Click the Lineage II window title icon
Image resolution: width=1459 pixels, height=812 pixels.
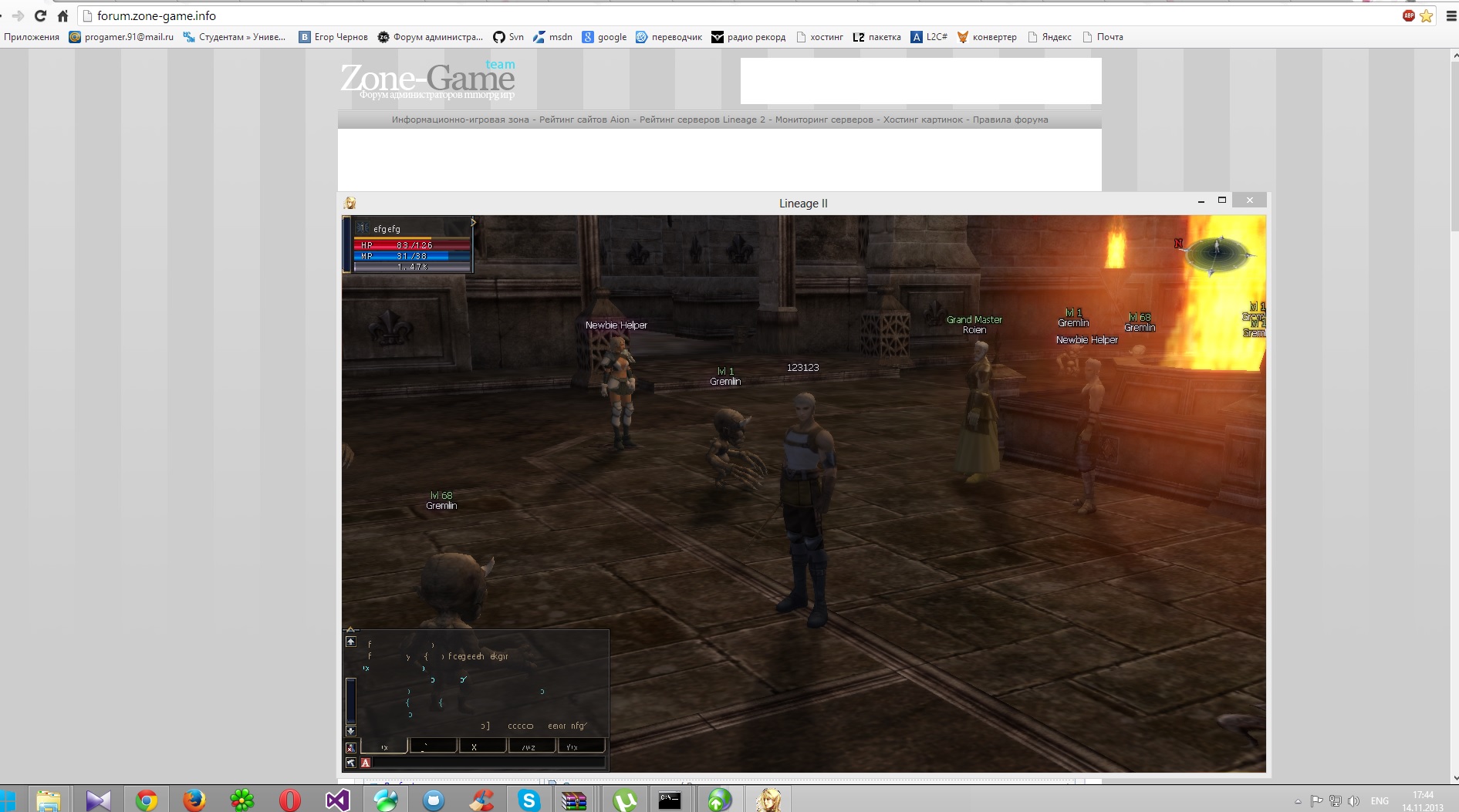(350, 203)
